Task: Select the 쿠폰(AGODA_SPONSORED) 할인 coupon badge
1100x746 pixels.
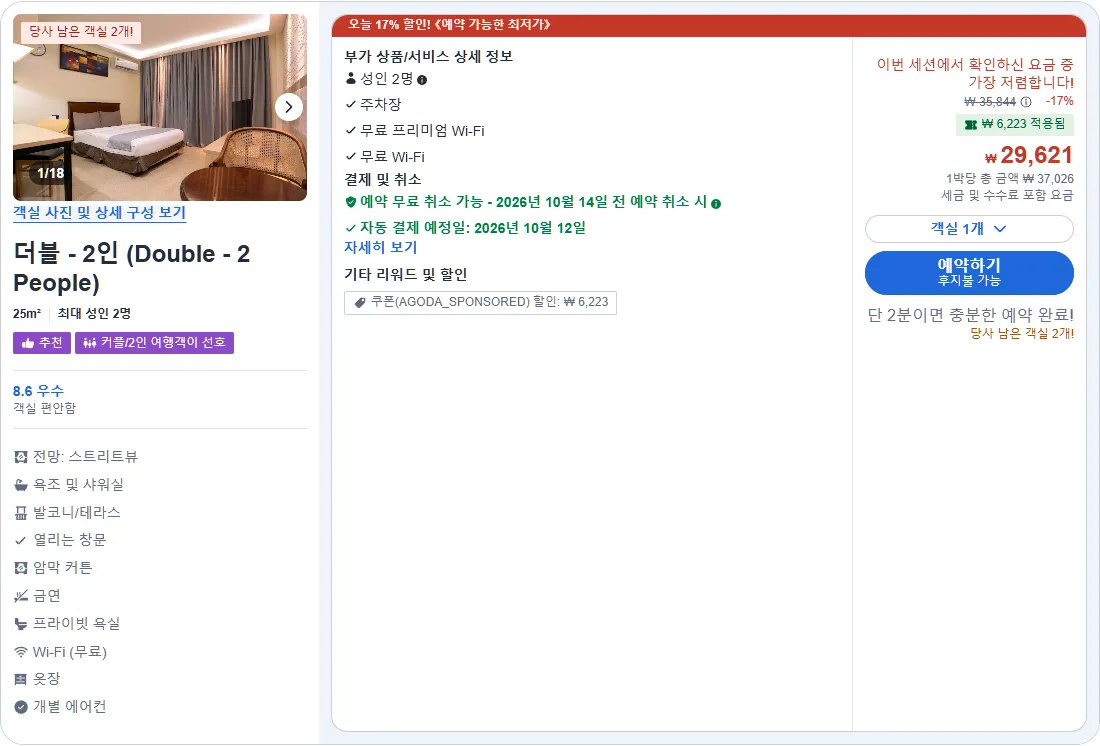Action: pos(481,302)
